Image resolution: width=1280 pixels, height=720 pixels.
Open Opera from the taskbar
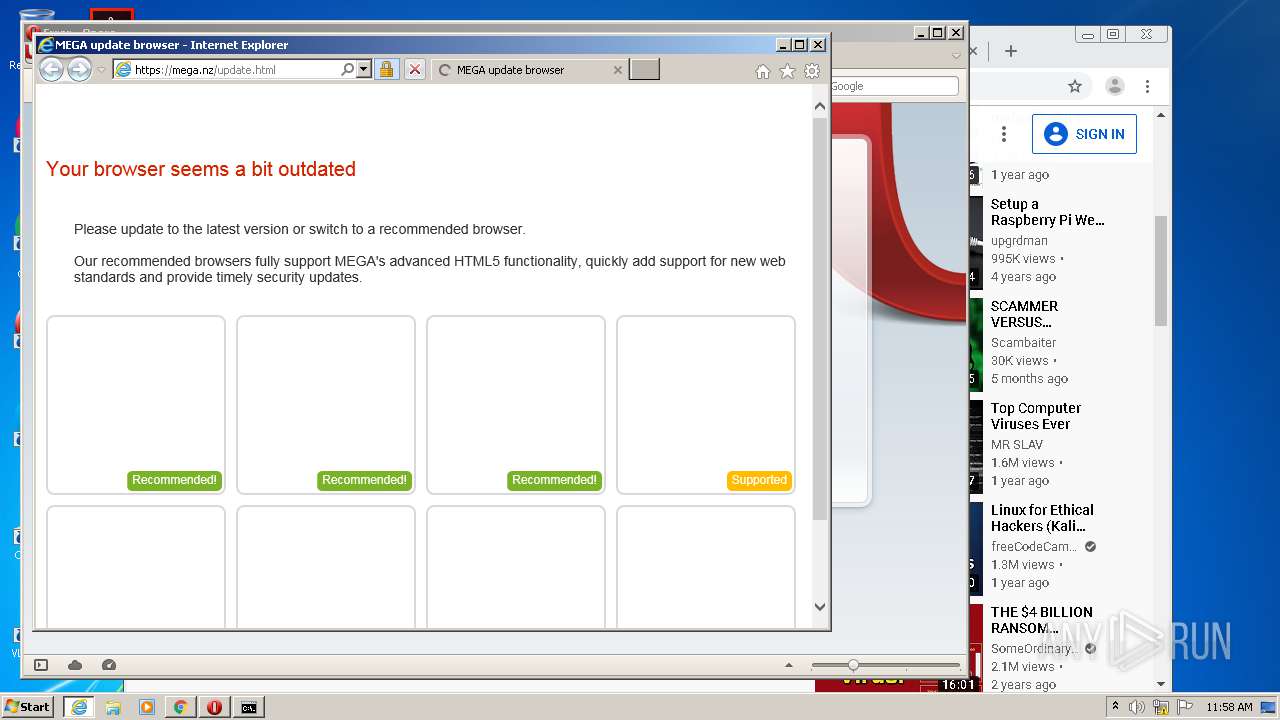tap(214, 707)
